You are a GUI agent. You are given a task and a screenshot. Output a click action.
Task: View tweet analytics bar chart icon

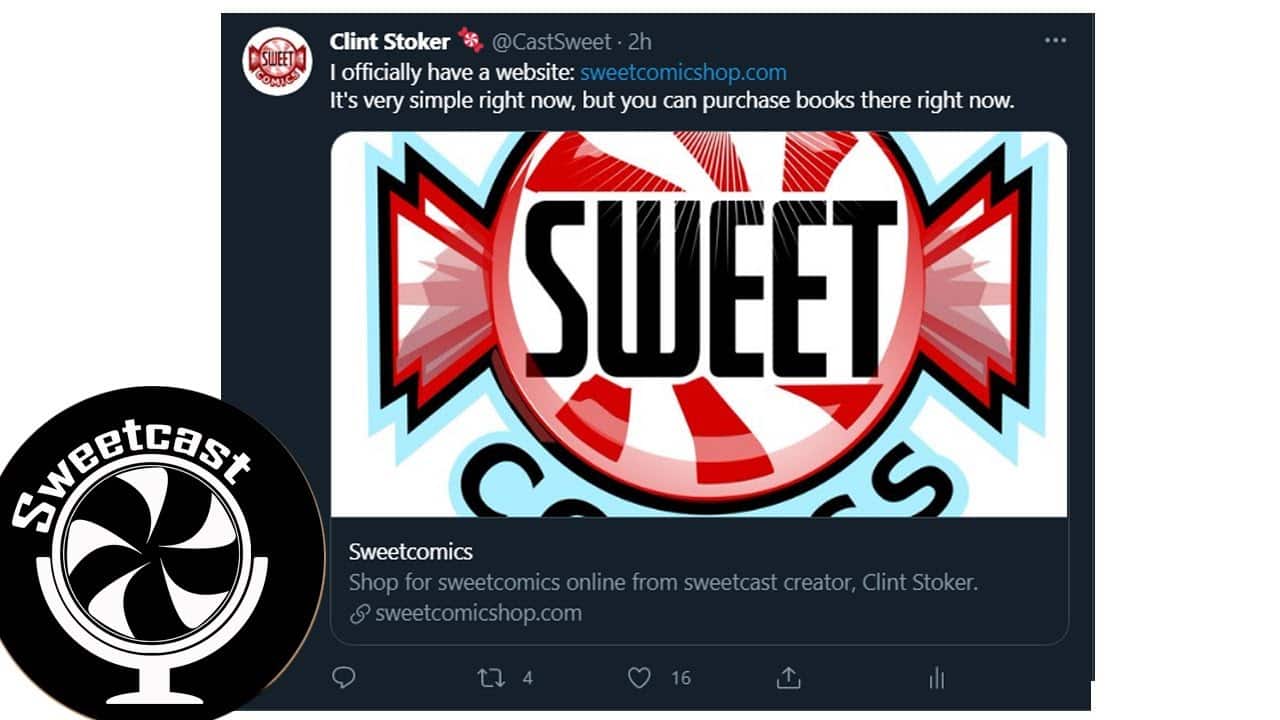[936, 678]
